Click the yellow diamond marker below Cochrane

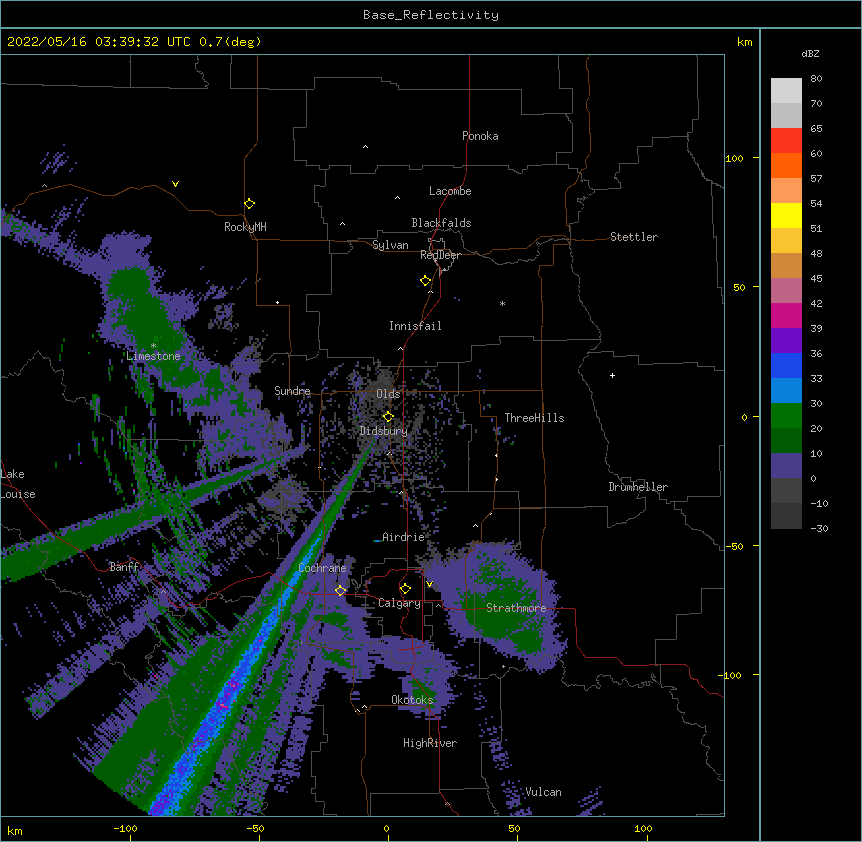pos(340,590)
